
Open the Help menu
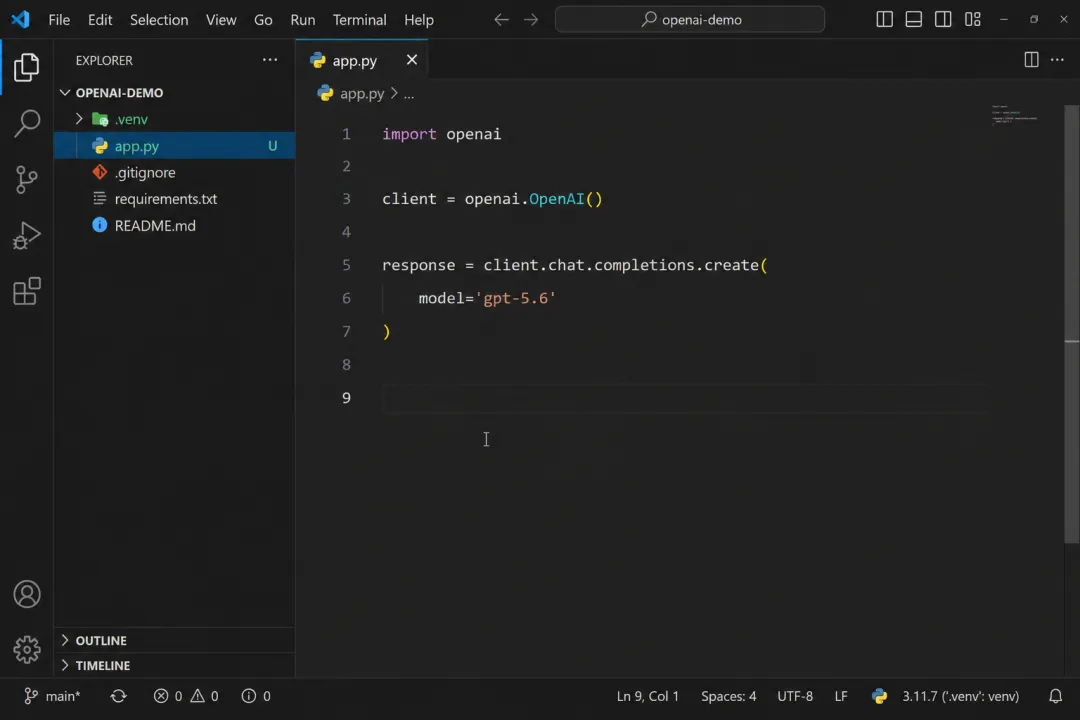pos(419,19)
